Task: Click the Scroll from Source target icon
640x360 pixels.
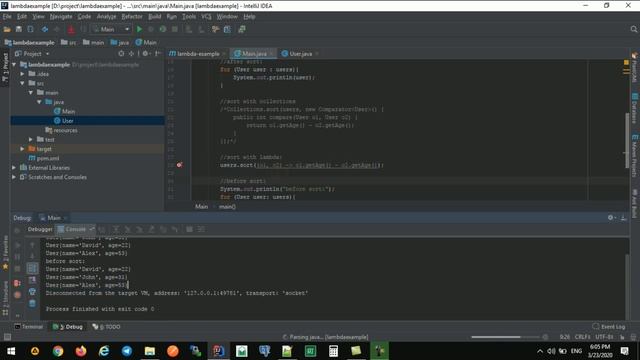Action: 121,53
